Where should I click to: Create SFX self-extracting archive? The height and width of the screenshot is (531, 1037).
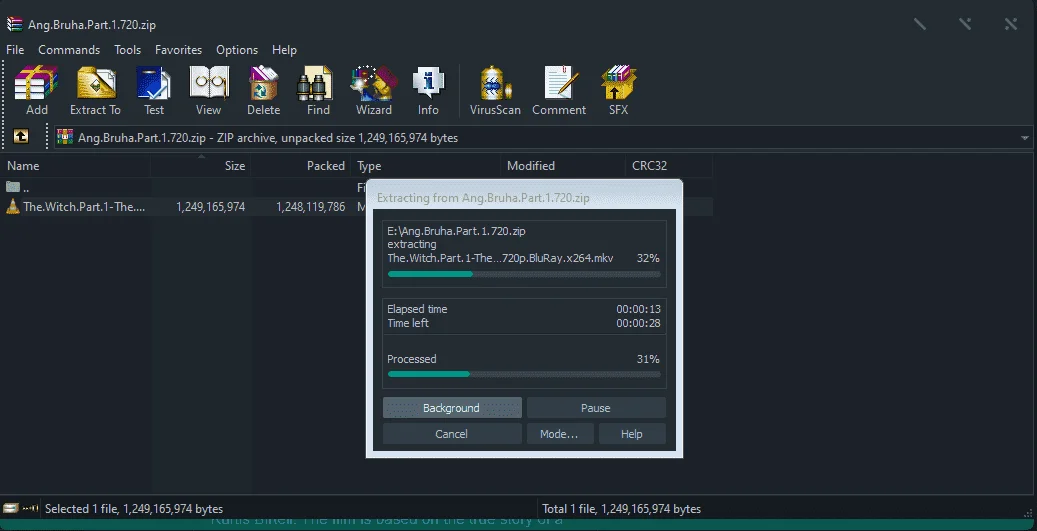pos(618,91)
